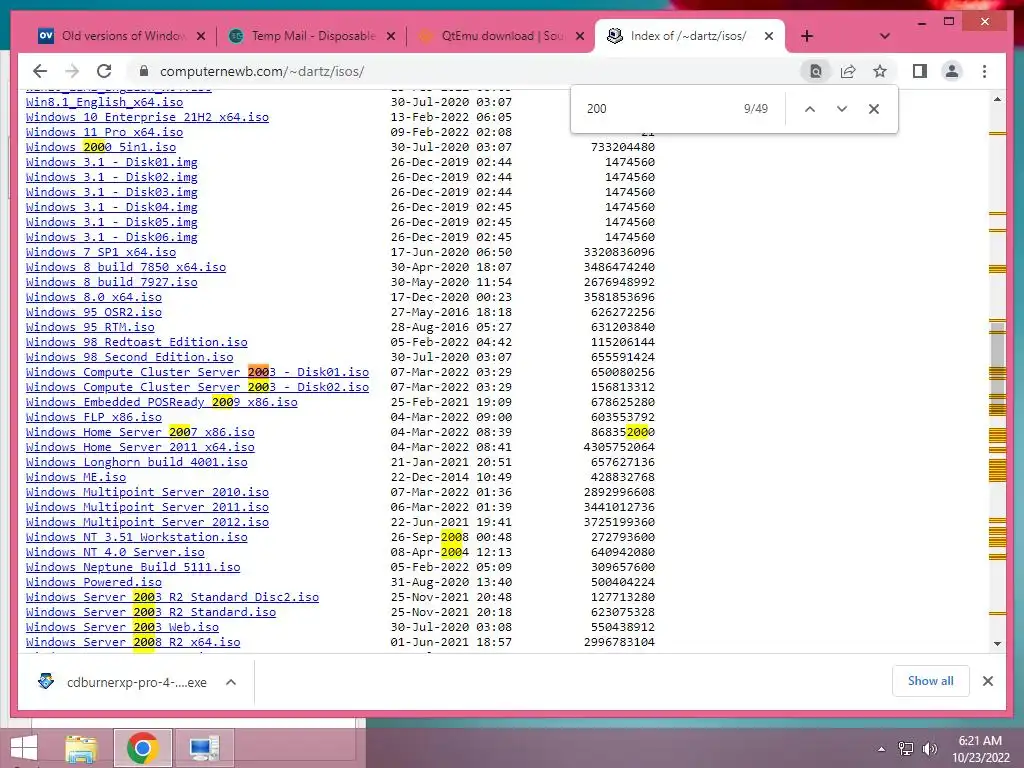
Task: Open Windows ME.iso link
Action: (x=76, y=477)
